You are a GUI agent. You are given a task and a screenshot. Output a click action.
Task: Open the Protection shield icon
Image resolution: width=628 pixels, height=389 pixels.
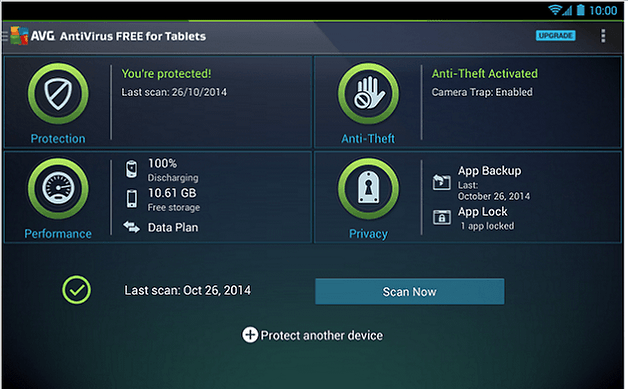click(58, 93)
